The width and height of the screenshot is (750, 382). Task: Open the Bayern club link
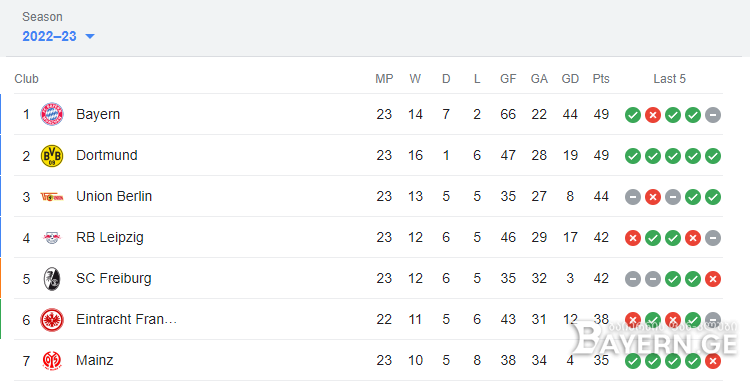[x=98, y=114]
